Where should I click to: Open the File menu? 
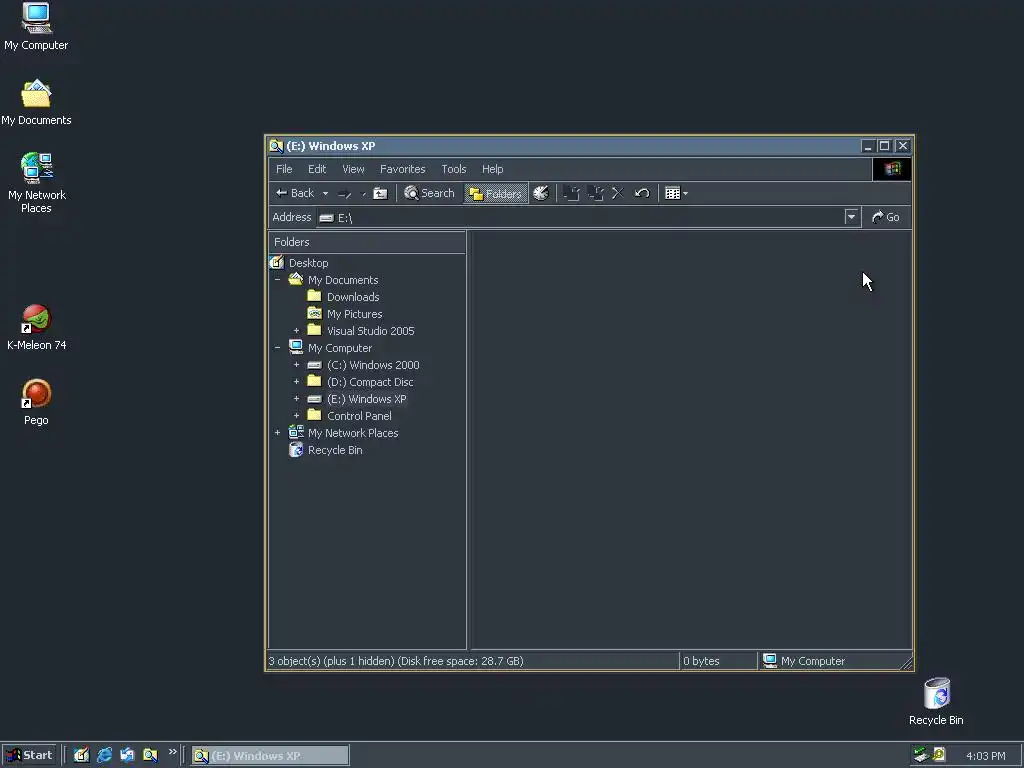point(284,169)
